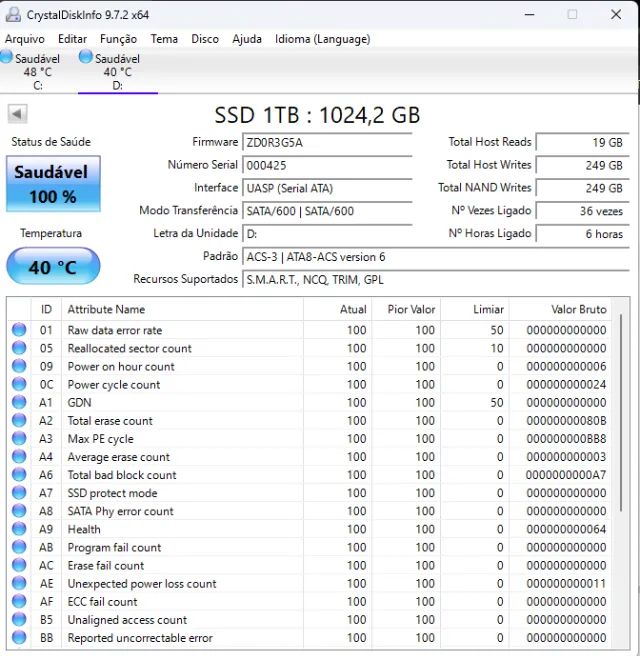Click Total NAND Writes value 249 GB

582,188
